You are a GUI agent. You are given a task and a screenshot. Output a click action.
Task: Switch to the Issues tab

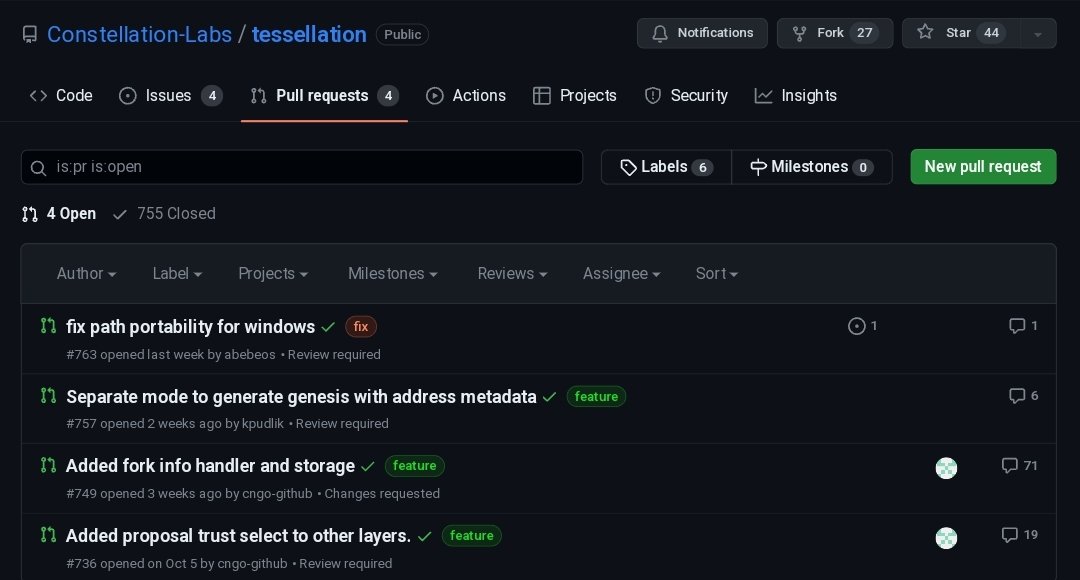(170, 96)
